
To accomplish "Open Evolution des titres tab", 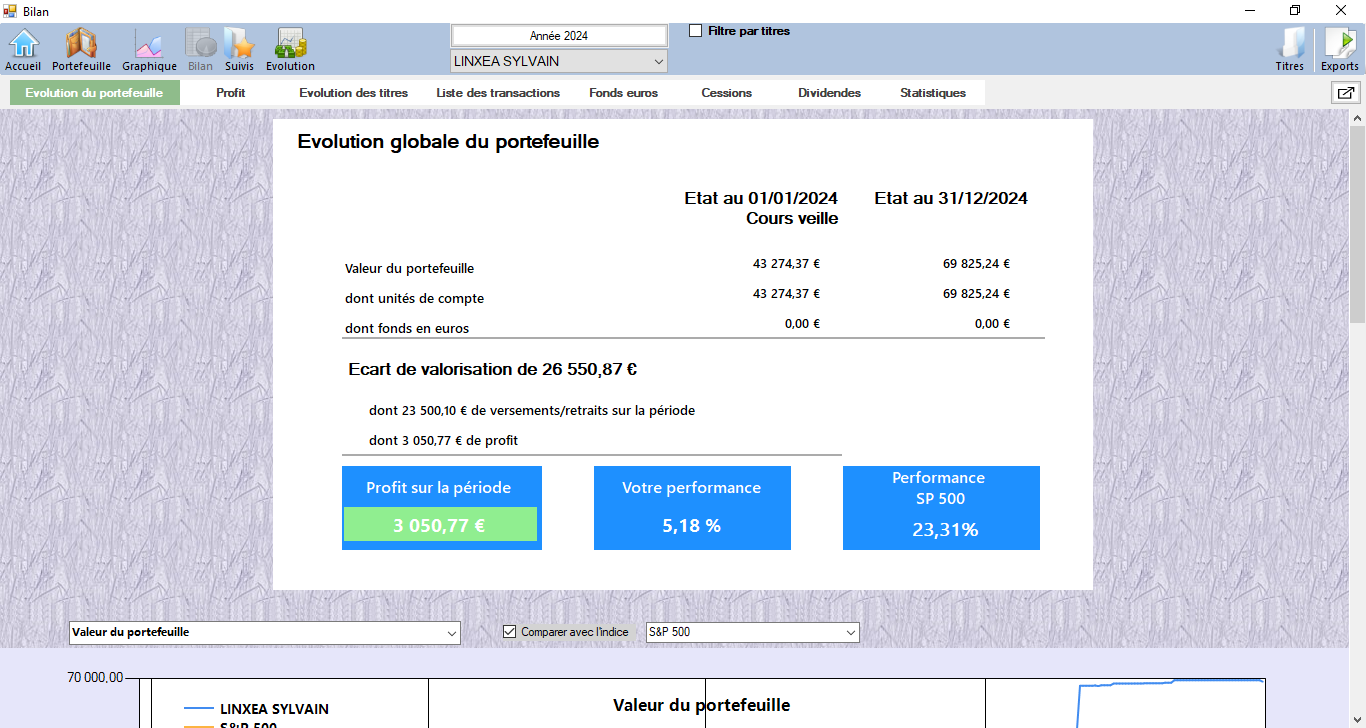I will (x=354, y=93).
